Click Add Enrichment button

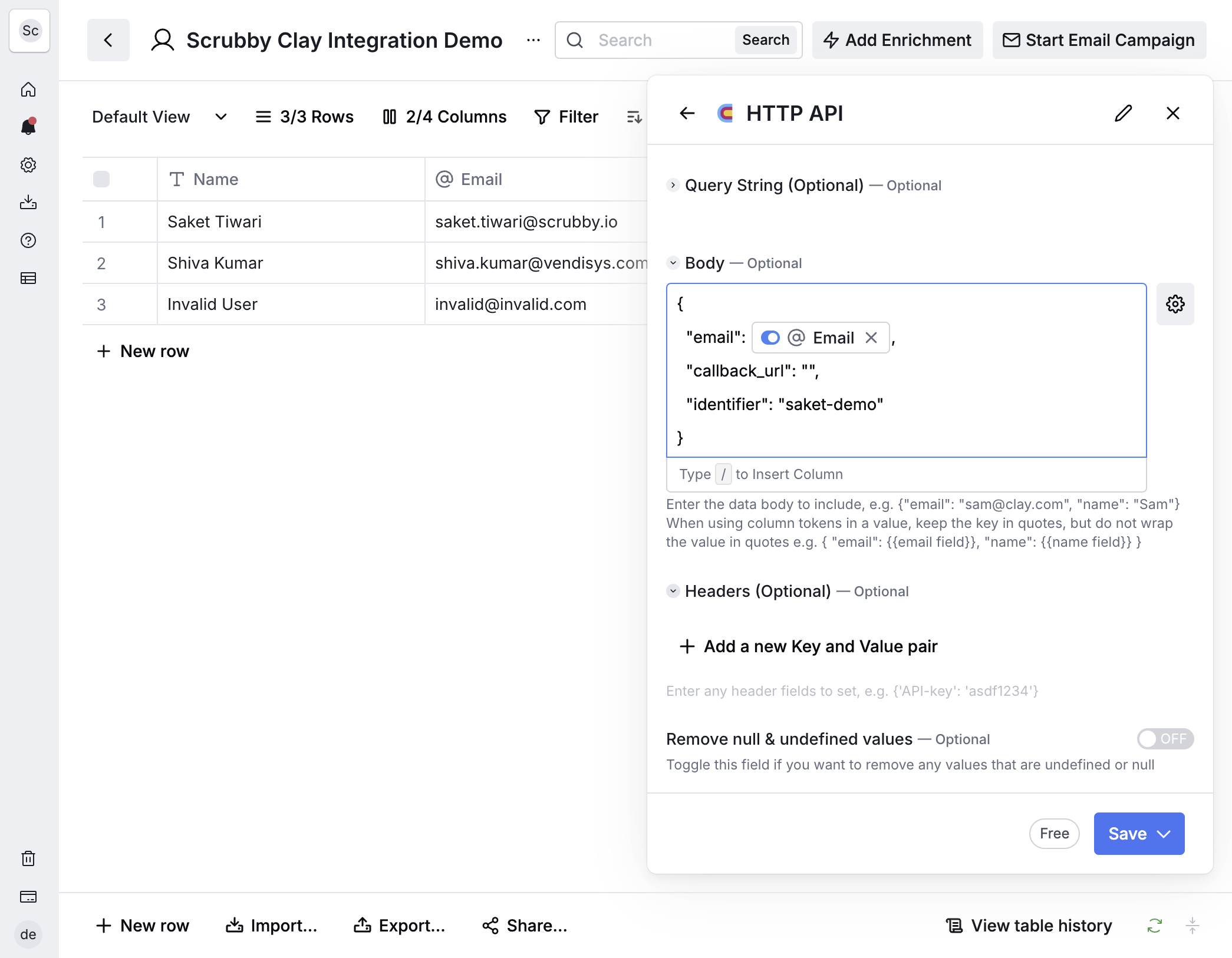(x=897, y=40)
